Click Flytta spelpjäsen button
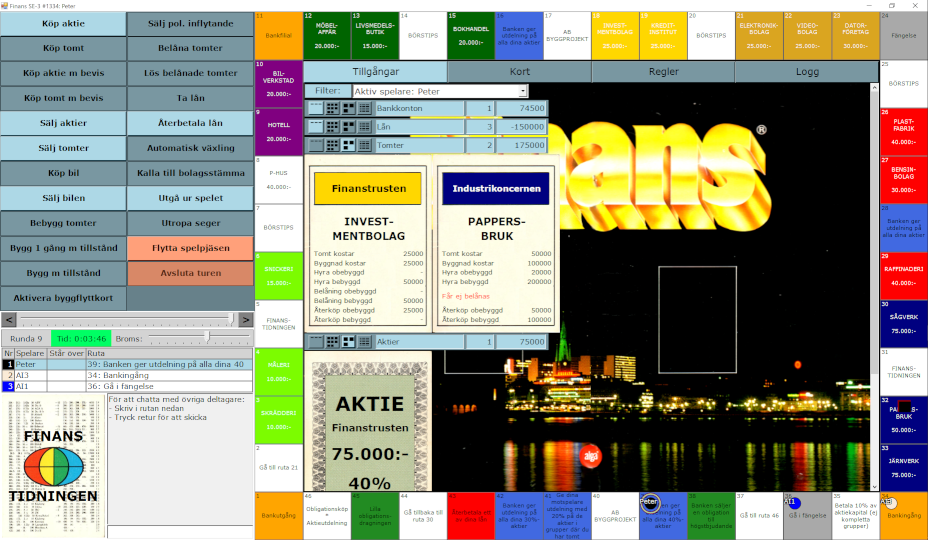Image resolution: width=928 pixels, height=540 pixels. 190,248
